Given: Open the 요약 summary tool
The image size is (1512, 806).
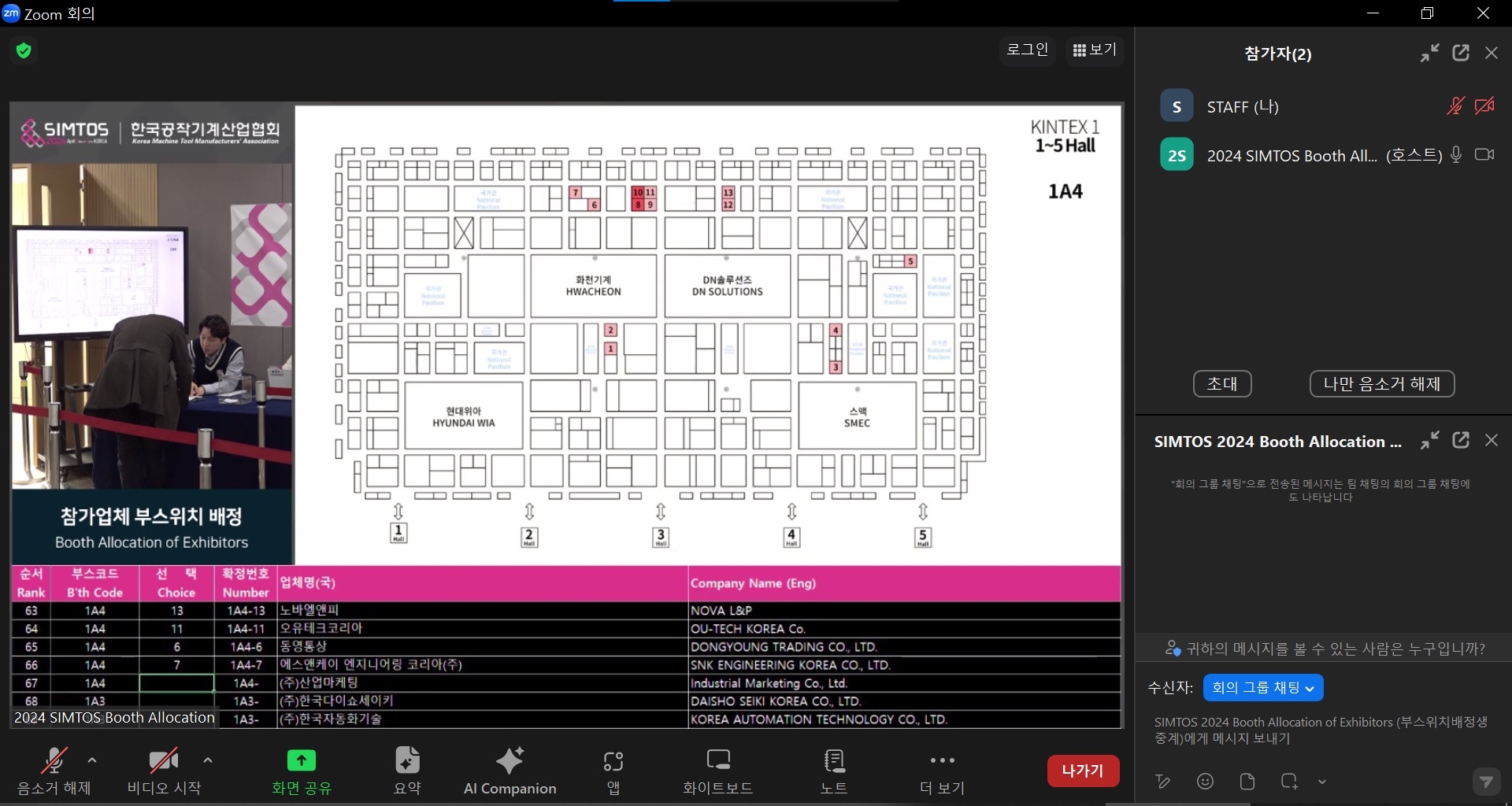Looking at the screenshot, I should 407,771.
